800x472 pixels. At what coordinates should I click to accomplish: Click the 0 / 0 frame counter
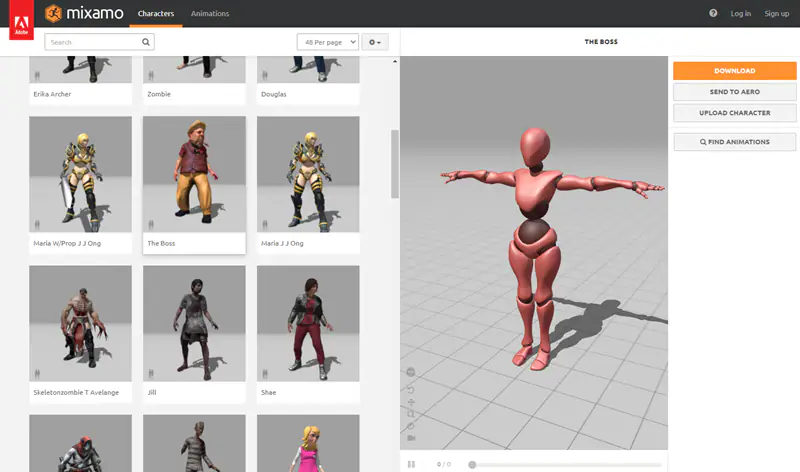(x=443, y=464)
